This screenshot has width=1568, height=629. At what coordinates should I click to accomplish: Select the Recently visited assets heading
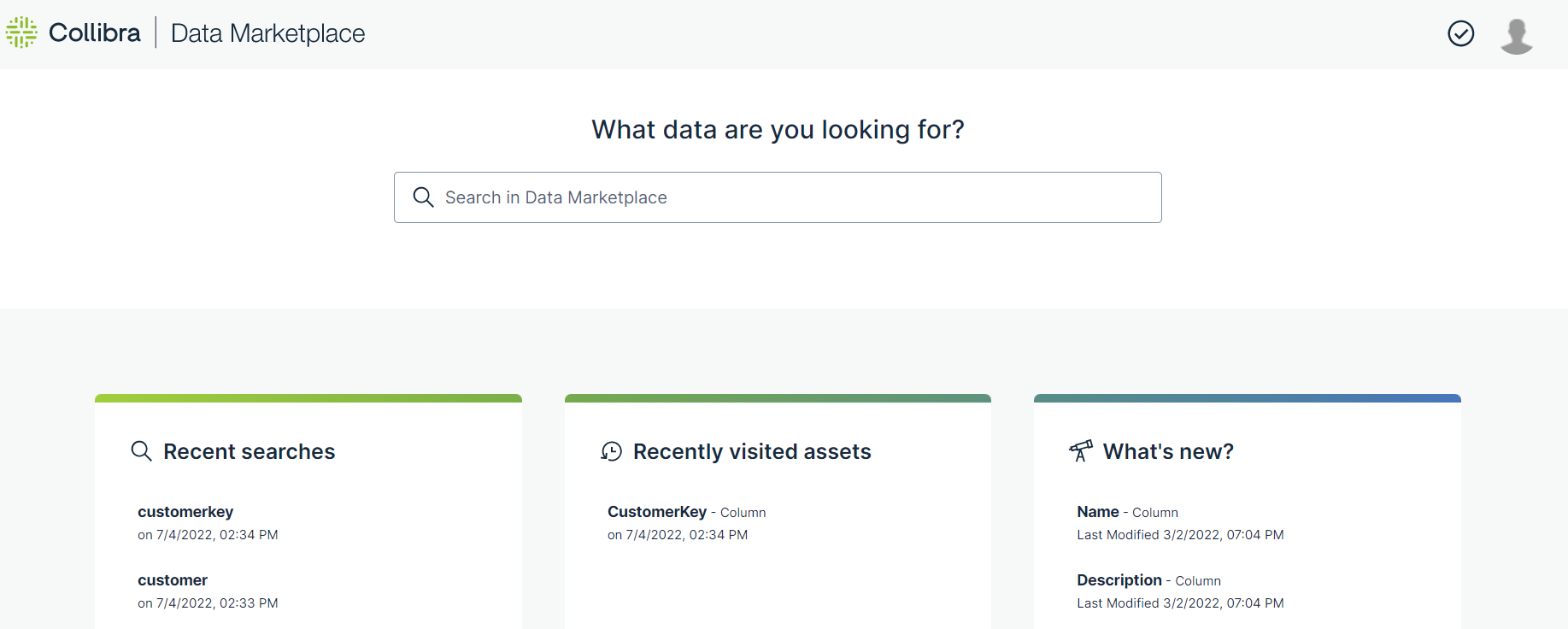pyautogui.click(x=751, y=451)
